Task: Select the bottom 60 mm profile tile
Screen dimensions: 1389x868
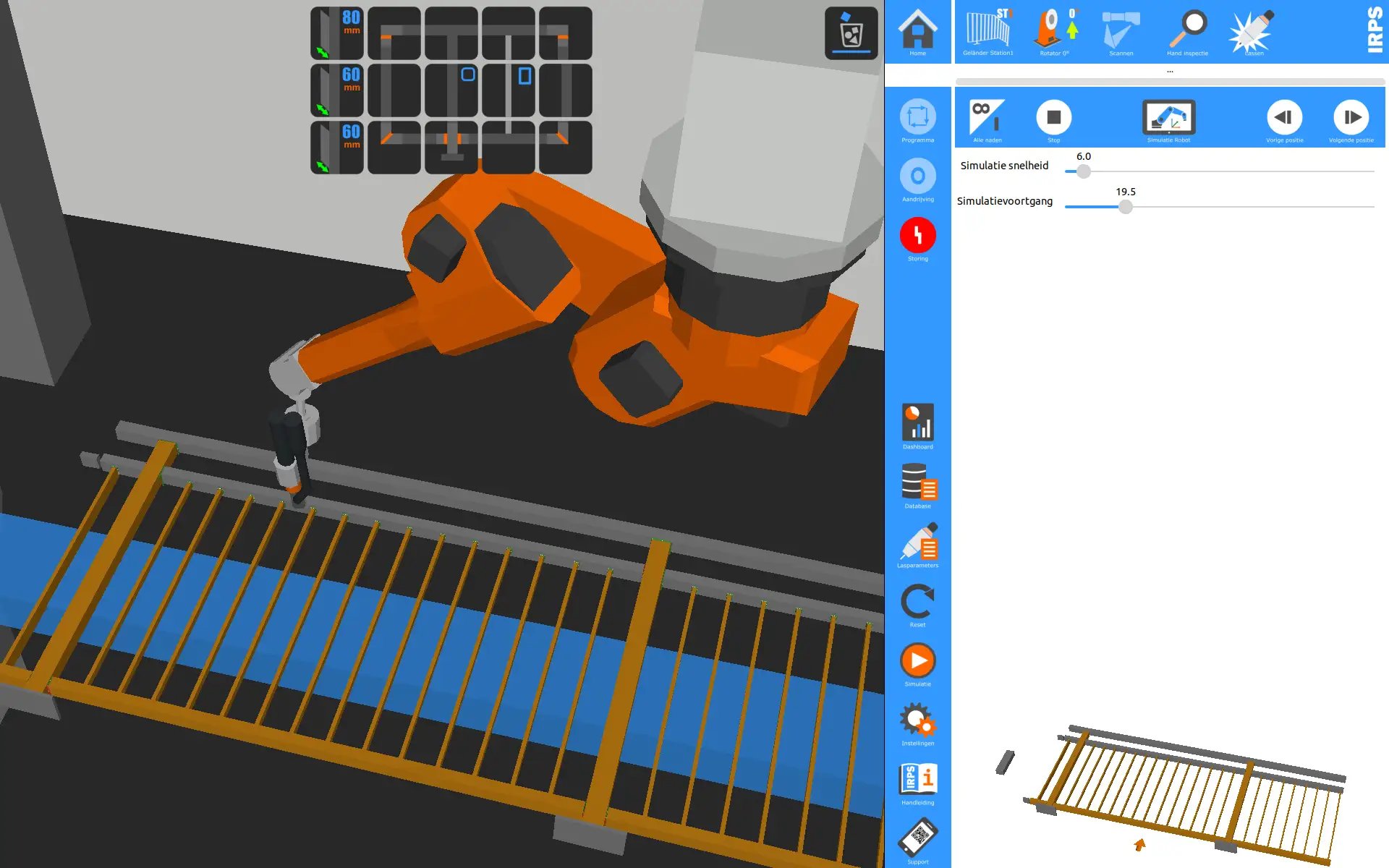Action: [x=337, y=148]
